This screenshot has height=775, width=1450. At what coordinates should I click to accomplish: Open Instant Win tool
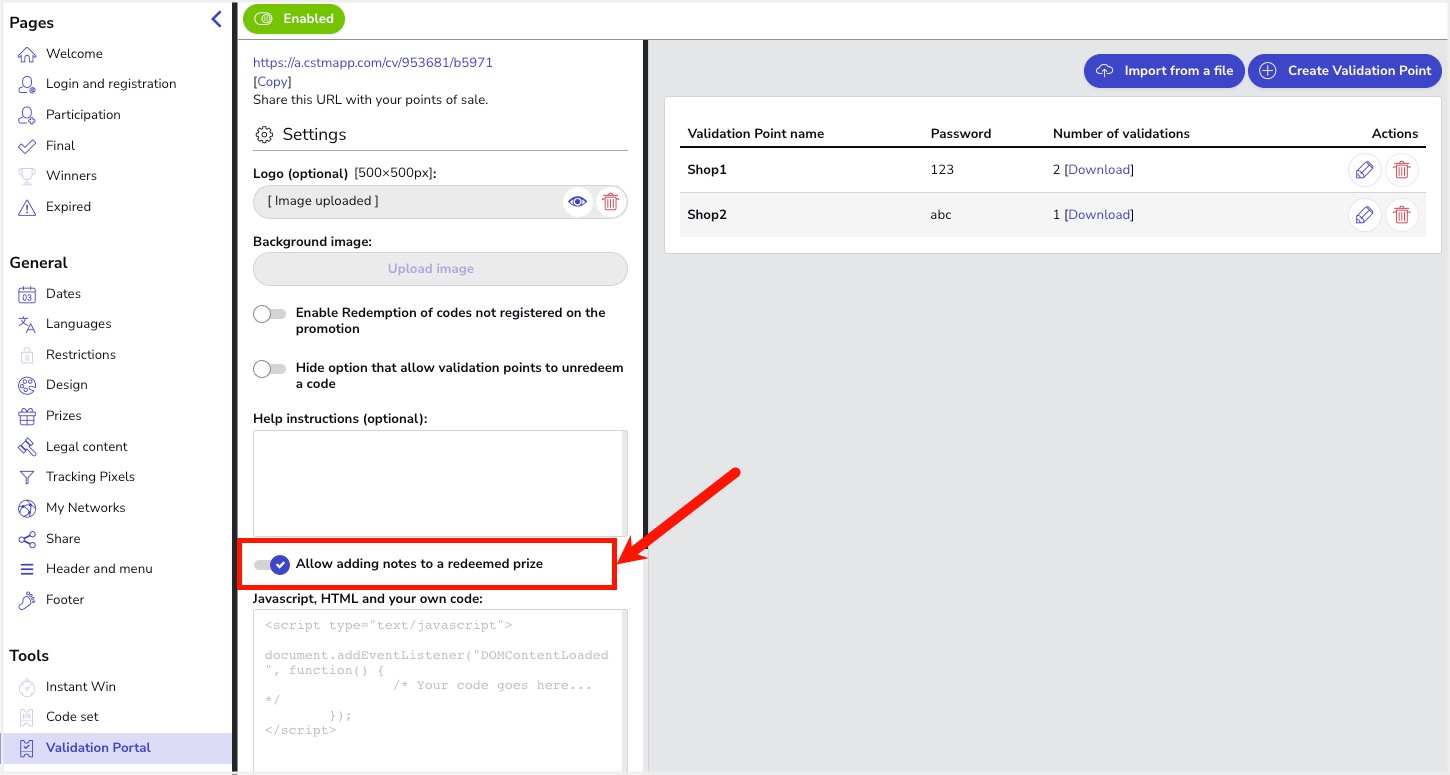pyautogui.click(x=81, y=687)
